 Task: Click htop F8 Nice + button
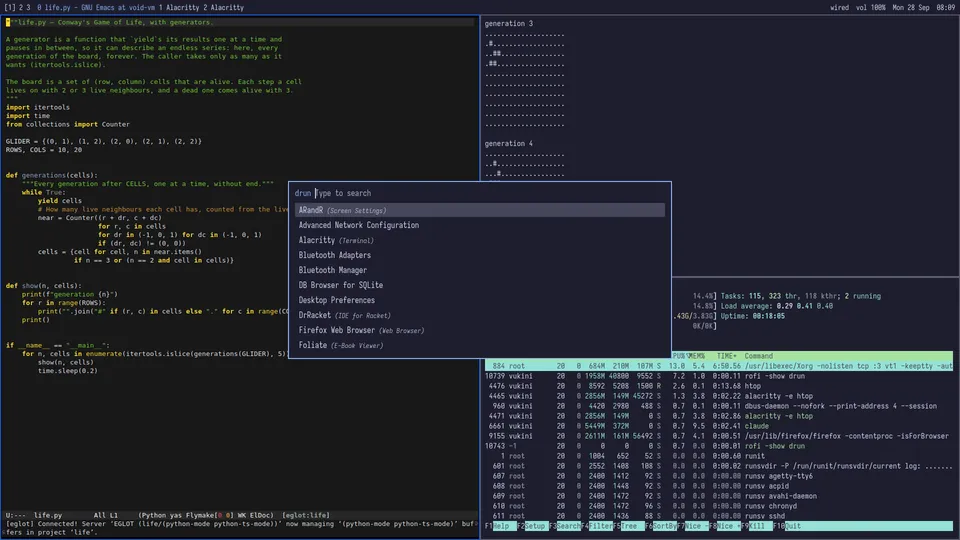(725, 526)
